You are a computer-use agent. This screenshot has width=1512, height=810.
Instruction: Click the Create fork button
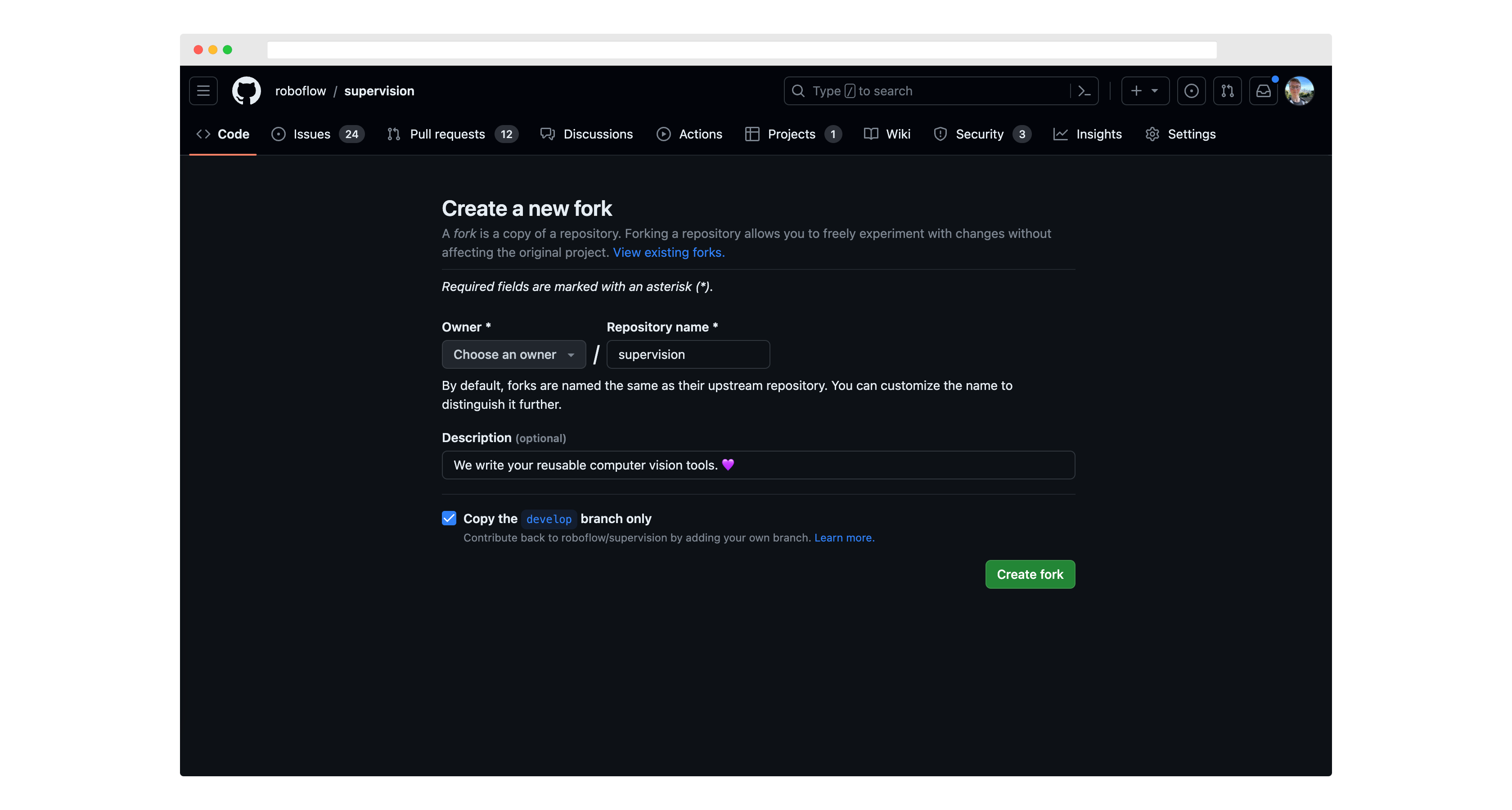[1030, 574]
